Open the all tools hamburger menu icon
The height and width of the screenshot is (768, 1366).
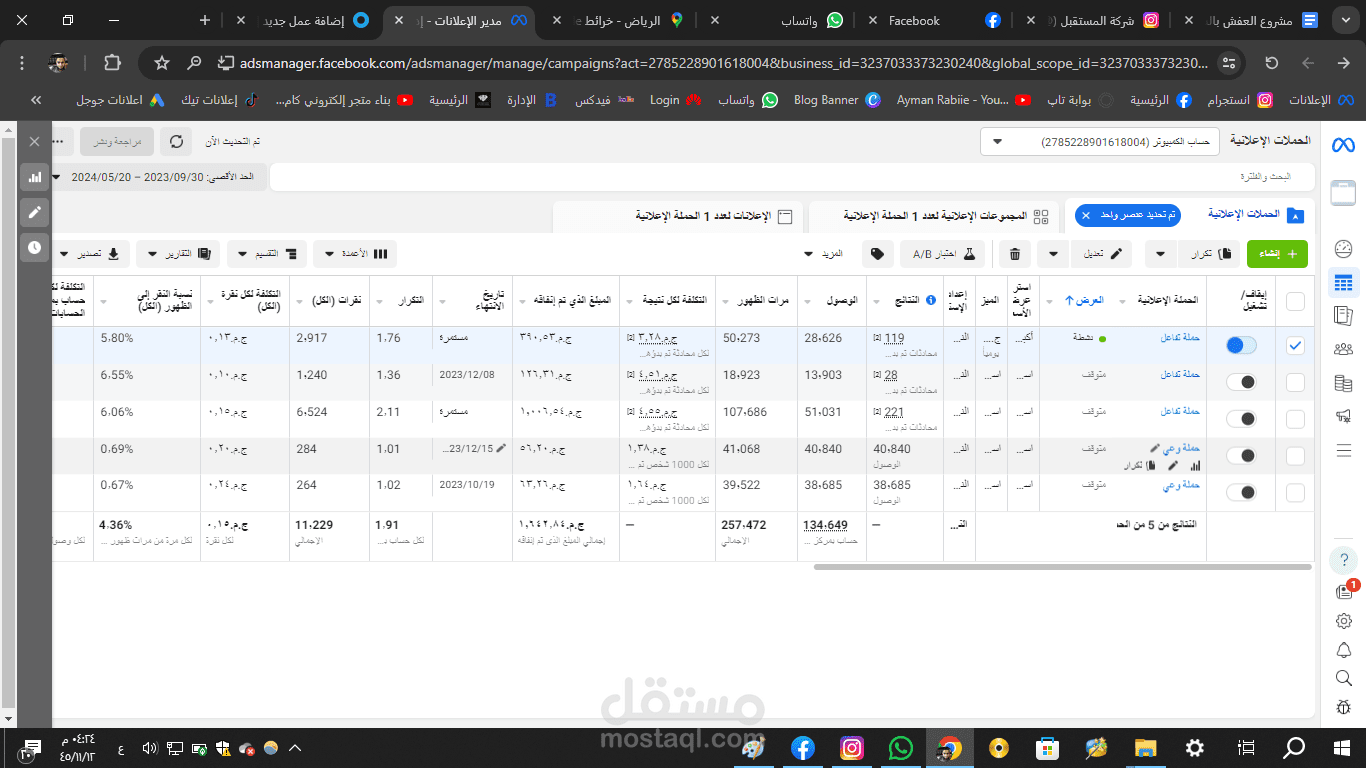(1343, 450)
